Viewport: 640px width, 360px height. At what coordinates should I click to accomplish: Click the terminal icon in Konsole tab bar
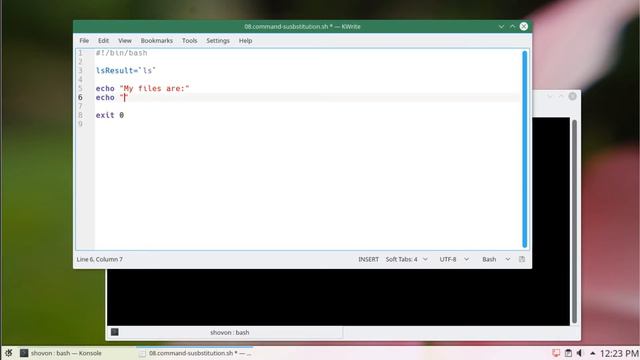[115, 332]
